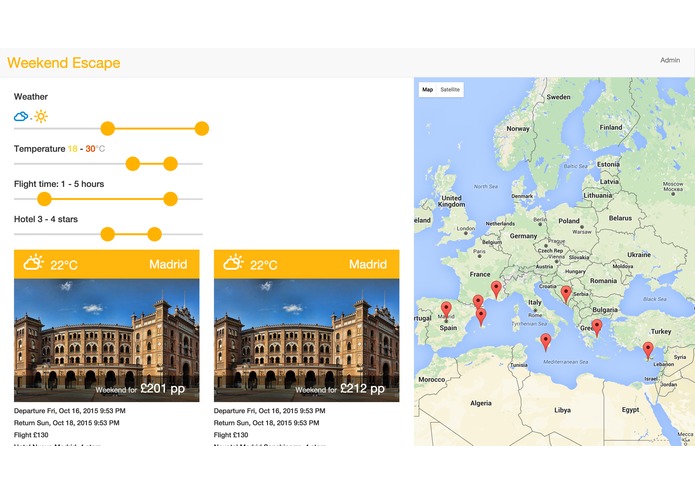Click the map pin over Greece
Screen dimensions: 695x494
pyautogui.click(x=597, y=328)
